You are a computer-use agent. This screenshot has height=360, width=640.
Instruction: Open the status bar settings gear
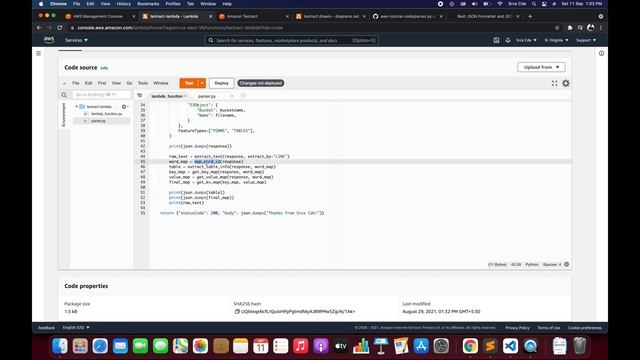567,264
